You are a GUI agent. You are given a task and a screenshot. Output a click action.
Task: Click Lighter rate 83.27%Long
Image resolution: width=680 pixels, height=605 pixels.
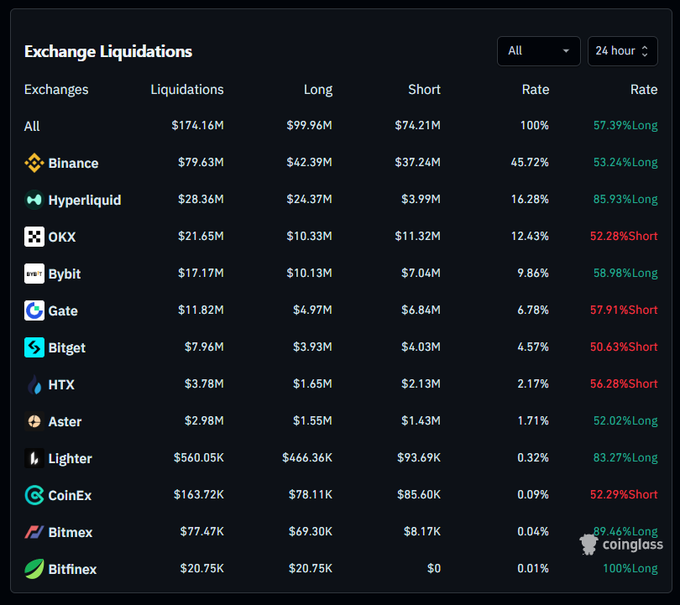pyautogui.click(x=625, y=457)
